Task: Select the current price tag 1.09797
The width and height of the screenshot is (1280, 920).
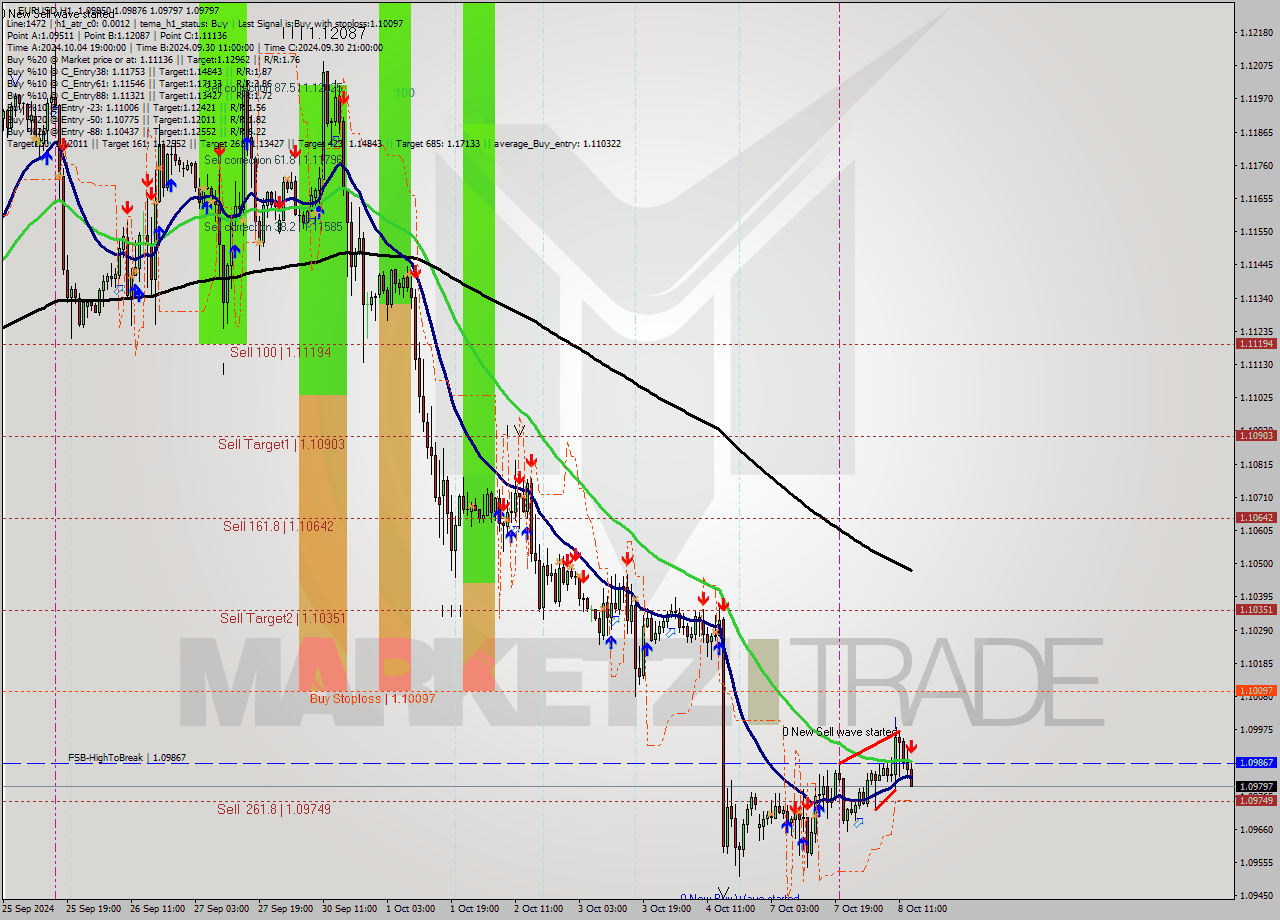Action: coord(1256,786)
